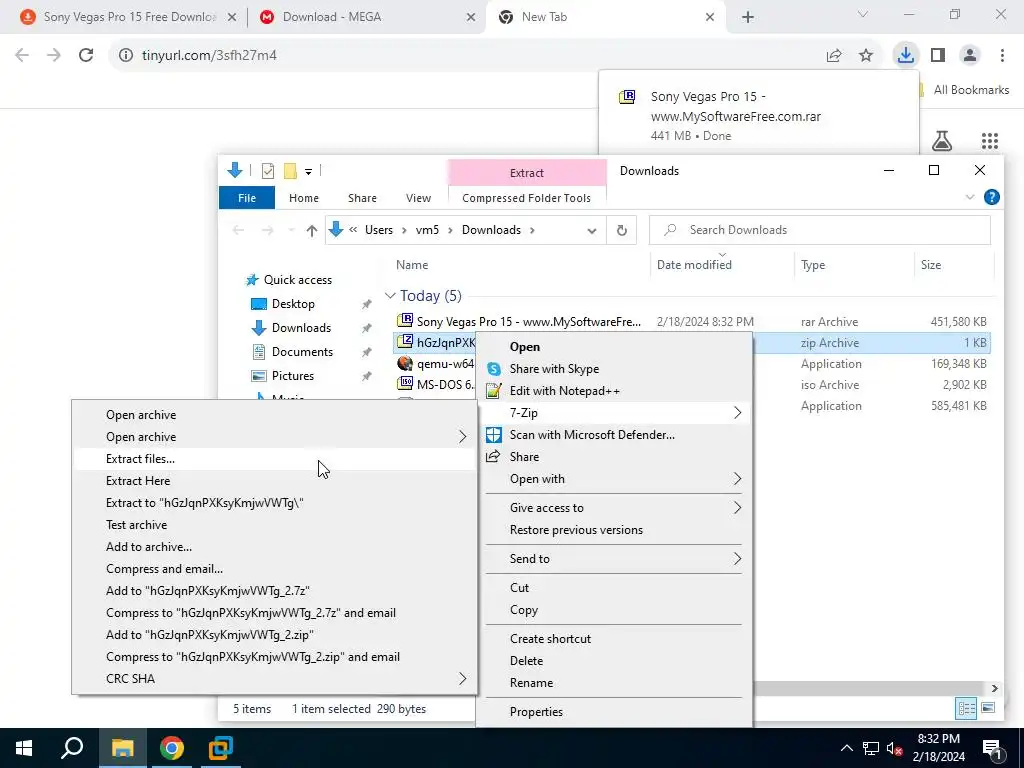The height and width of the screenshot is (768, 1024).
Task: Close the Sony Vegas Pro 15 tab
Action: coord(232,17)
